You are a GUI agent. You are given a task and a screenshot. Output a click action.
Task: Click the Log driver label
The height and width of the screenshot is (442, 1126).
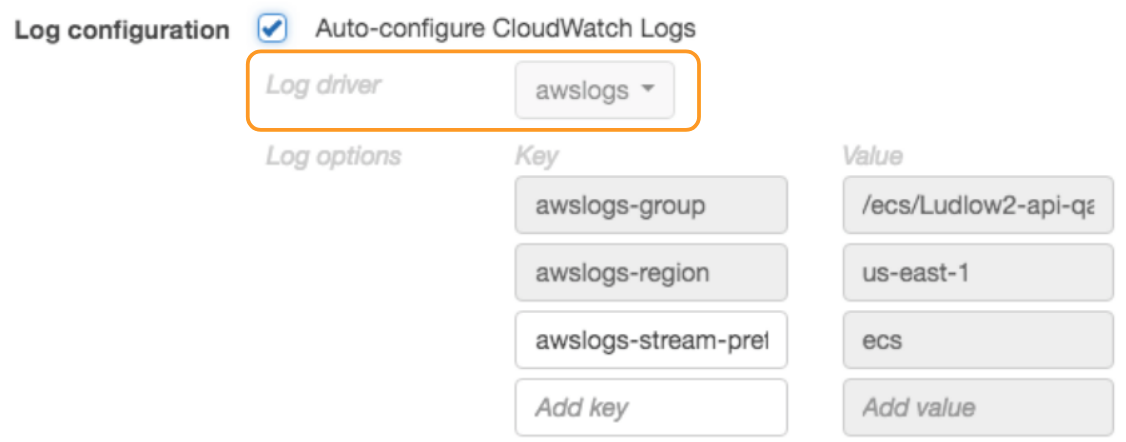(x=323, y=85)
